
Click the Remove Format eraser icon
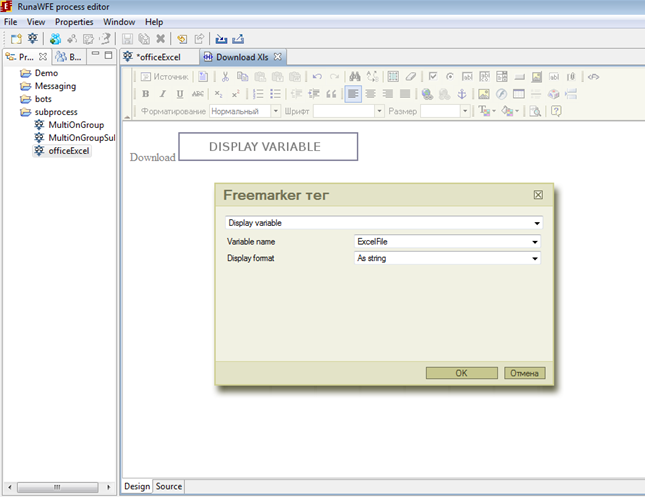click(410, 77)
